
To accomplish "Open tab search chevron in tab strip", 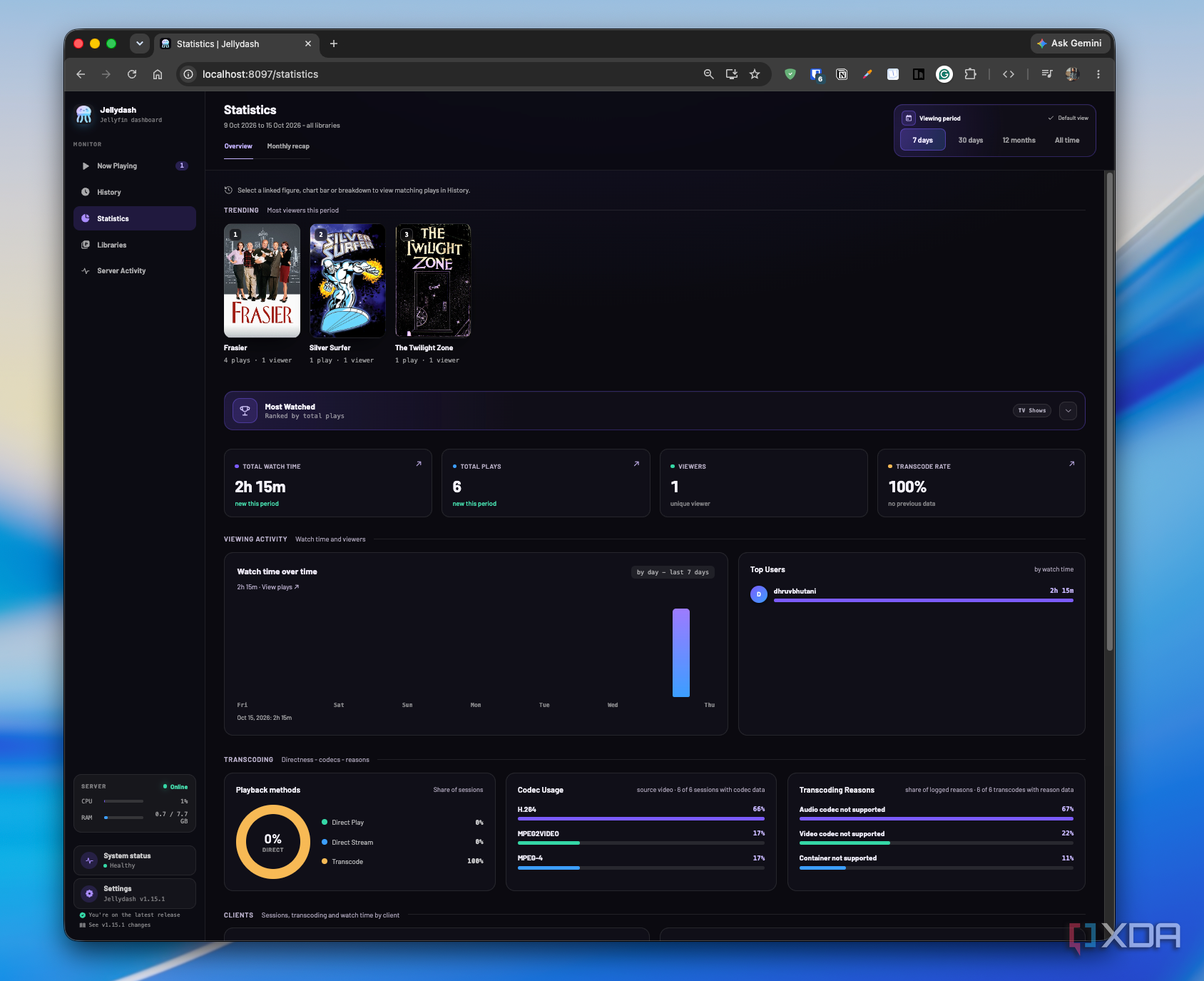I will click(x=140, y=44).
